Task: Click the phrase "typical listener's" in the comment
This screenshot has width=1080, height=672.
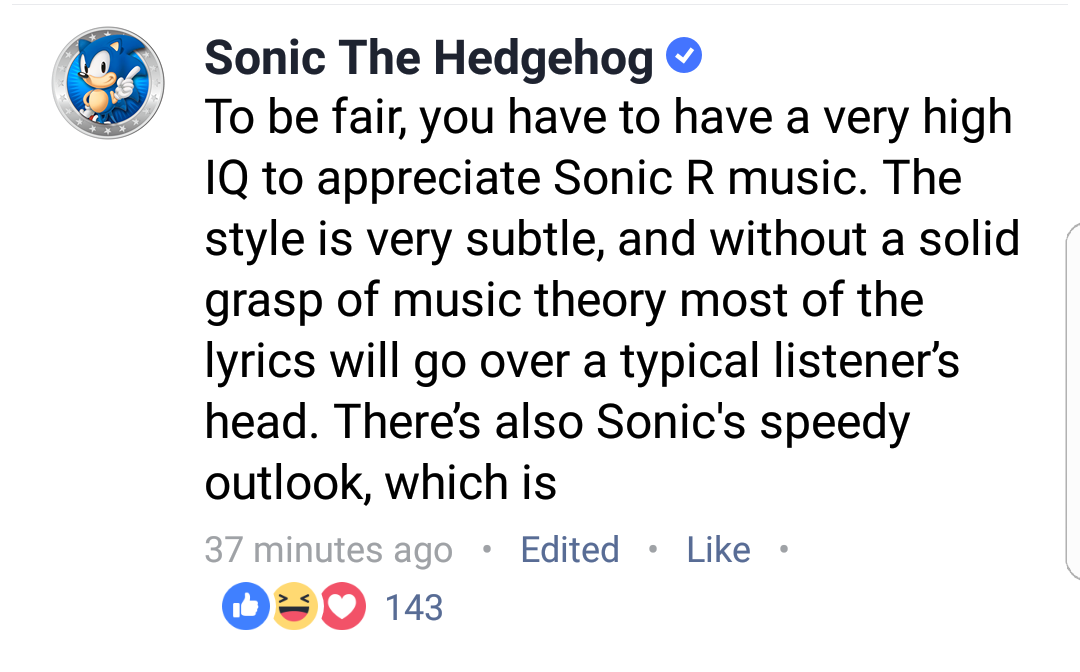Action: click(x=789, y=363)
